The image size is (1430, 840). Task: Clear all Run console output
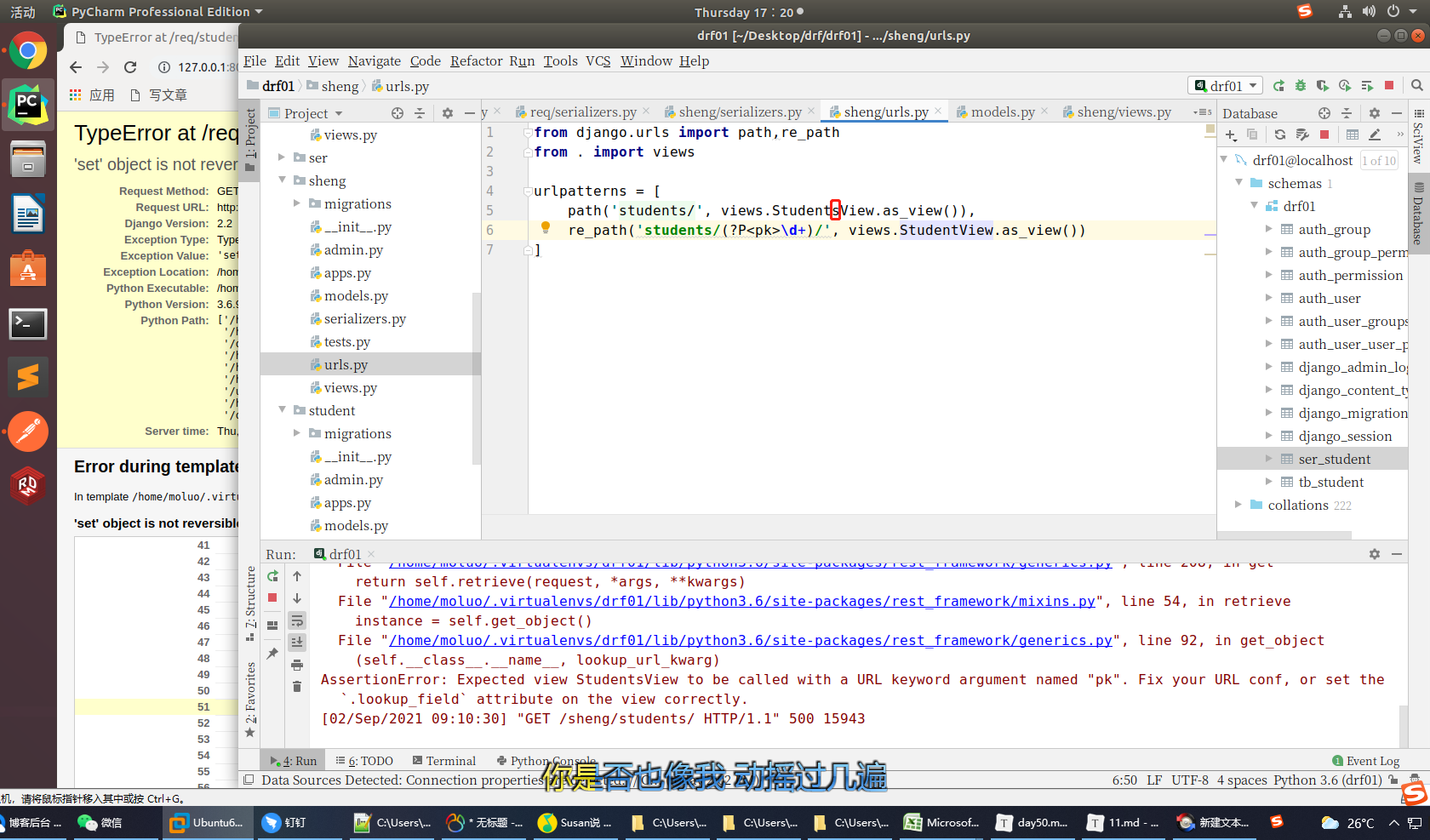coord(297,687)
